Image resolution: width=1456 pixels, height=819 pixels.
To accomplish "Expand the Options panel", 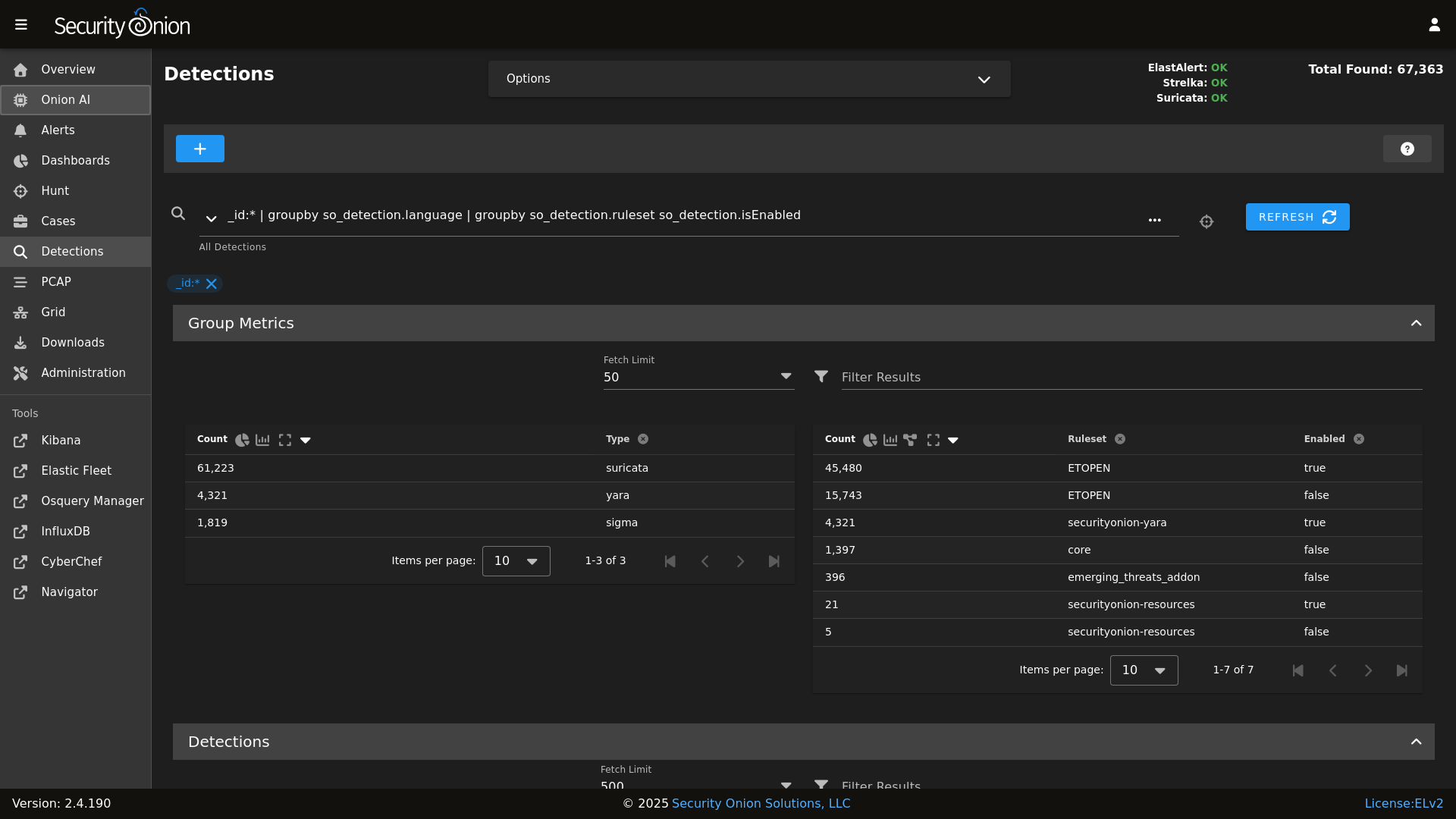I will click(984, 79).
